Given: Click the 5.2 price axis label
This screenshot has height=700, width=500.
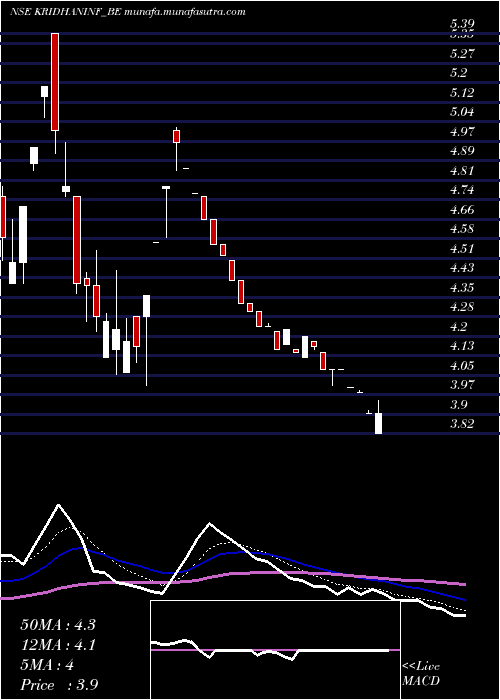Looking at the screenshot, I should (459, 73).
